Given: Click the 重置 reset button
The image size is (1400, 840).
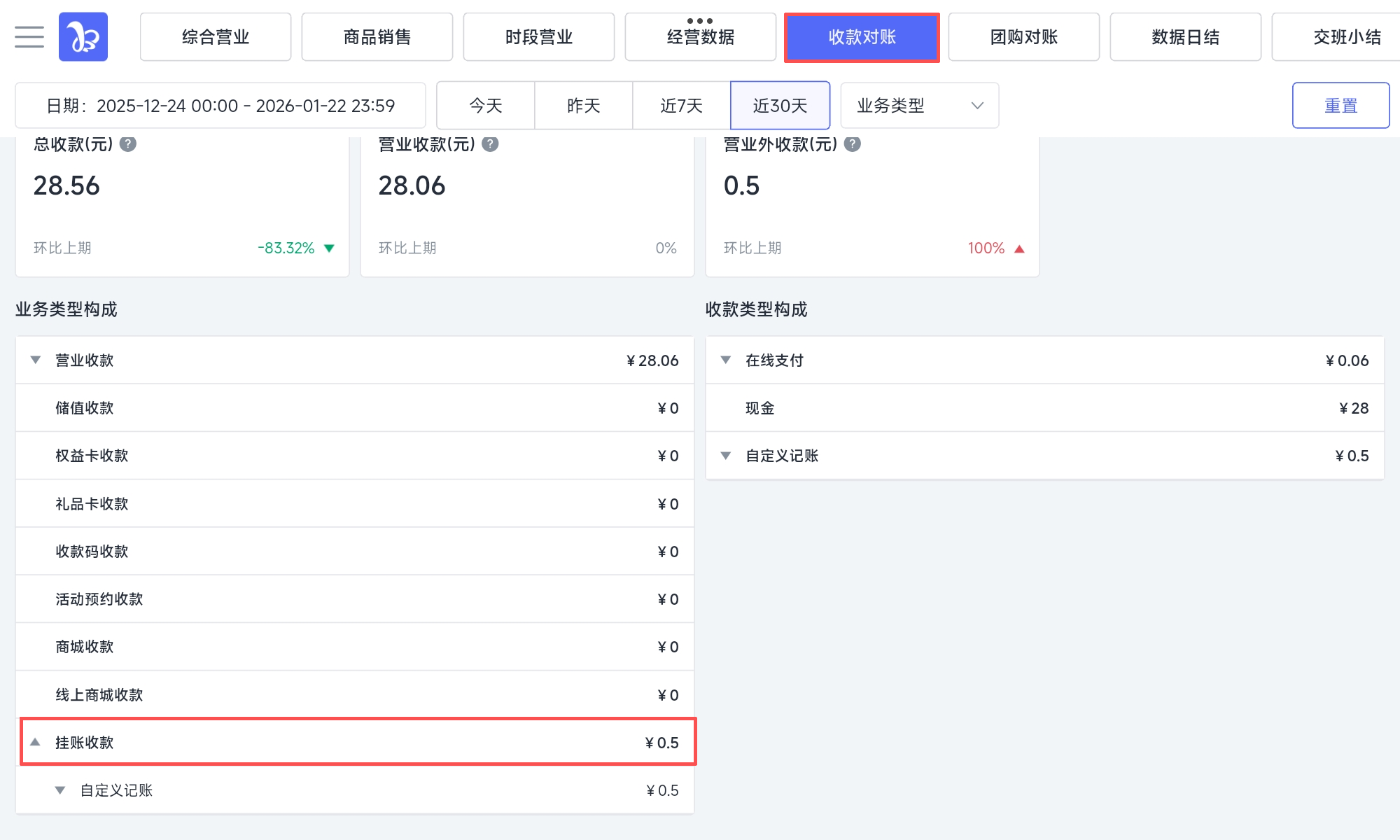Looking at the screenshot, I should point(1340,106).
